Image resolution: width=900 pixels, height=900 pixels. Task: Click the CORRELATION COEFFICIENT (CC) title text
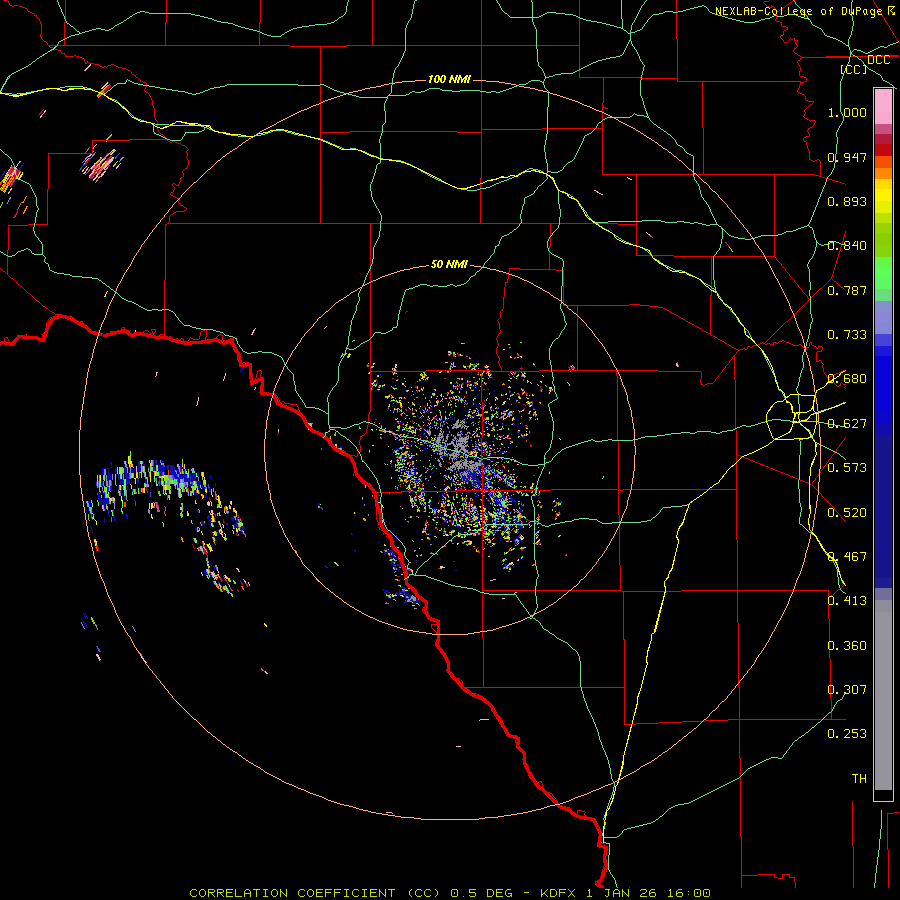315,893
